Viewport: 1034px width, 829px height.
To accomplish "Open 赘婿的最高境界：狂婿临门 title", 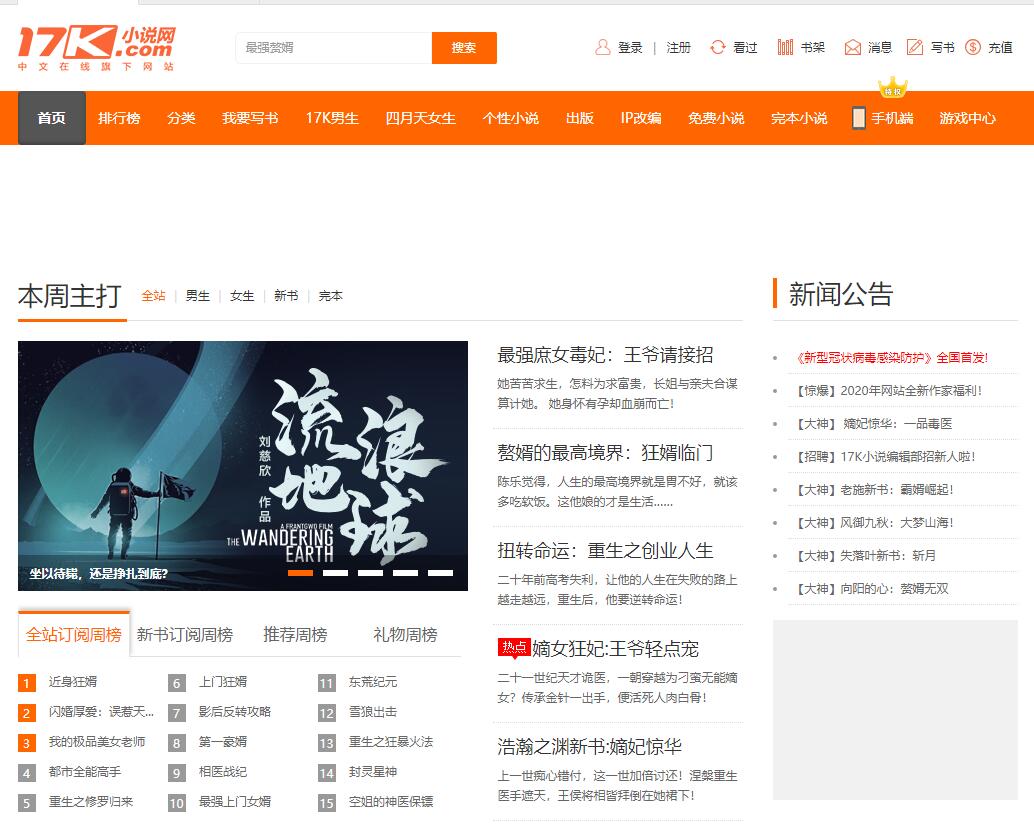I will (x=605, y=453).
